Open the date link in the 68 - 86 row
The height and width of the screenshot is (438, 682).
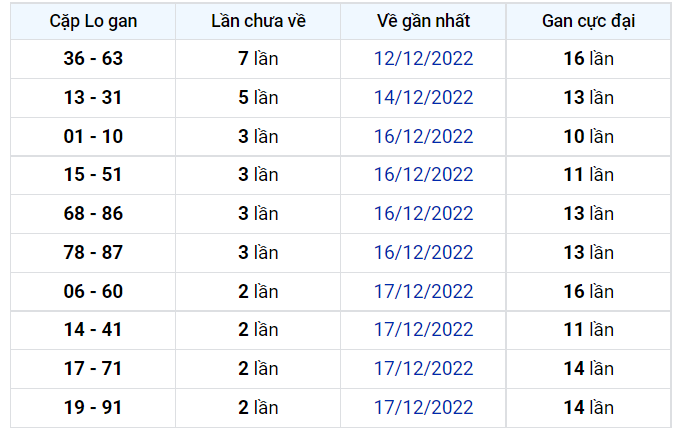pyautogui.click(x=423, y=214)
